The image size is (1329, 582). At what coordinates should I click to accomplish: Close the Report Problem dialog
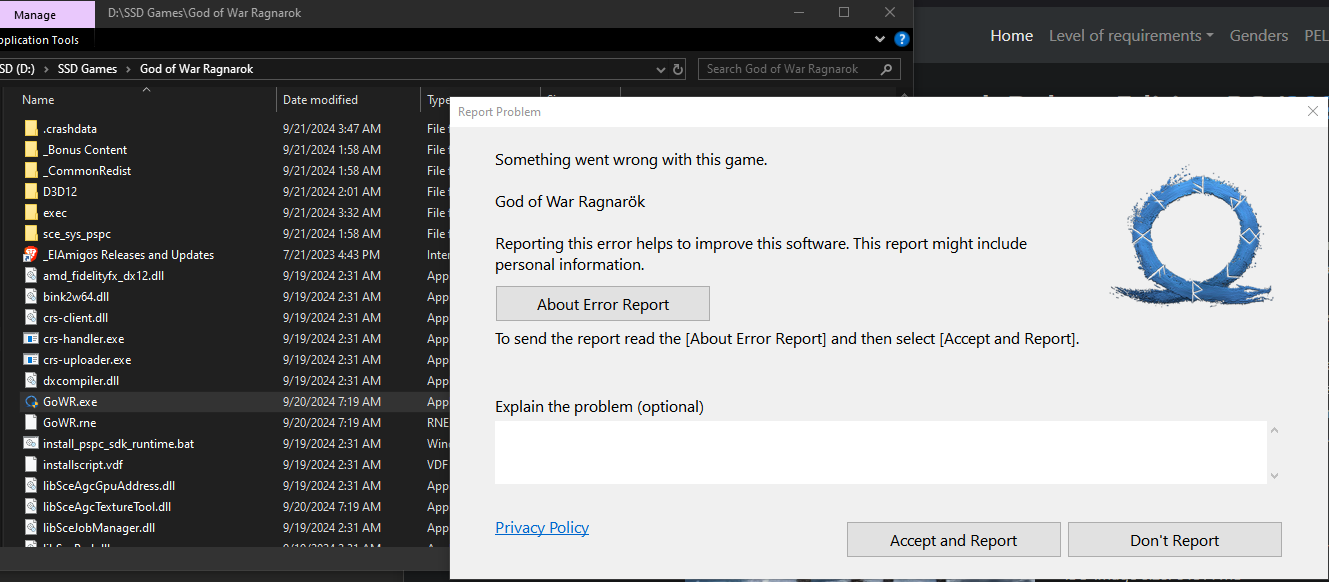pyautogui.click(x=1313, y=112)
